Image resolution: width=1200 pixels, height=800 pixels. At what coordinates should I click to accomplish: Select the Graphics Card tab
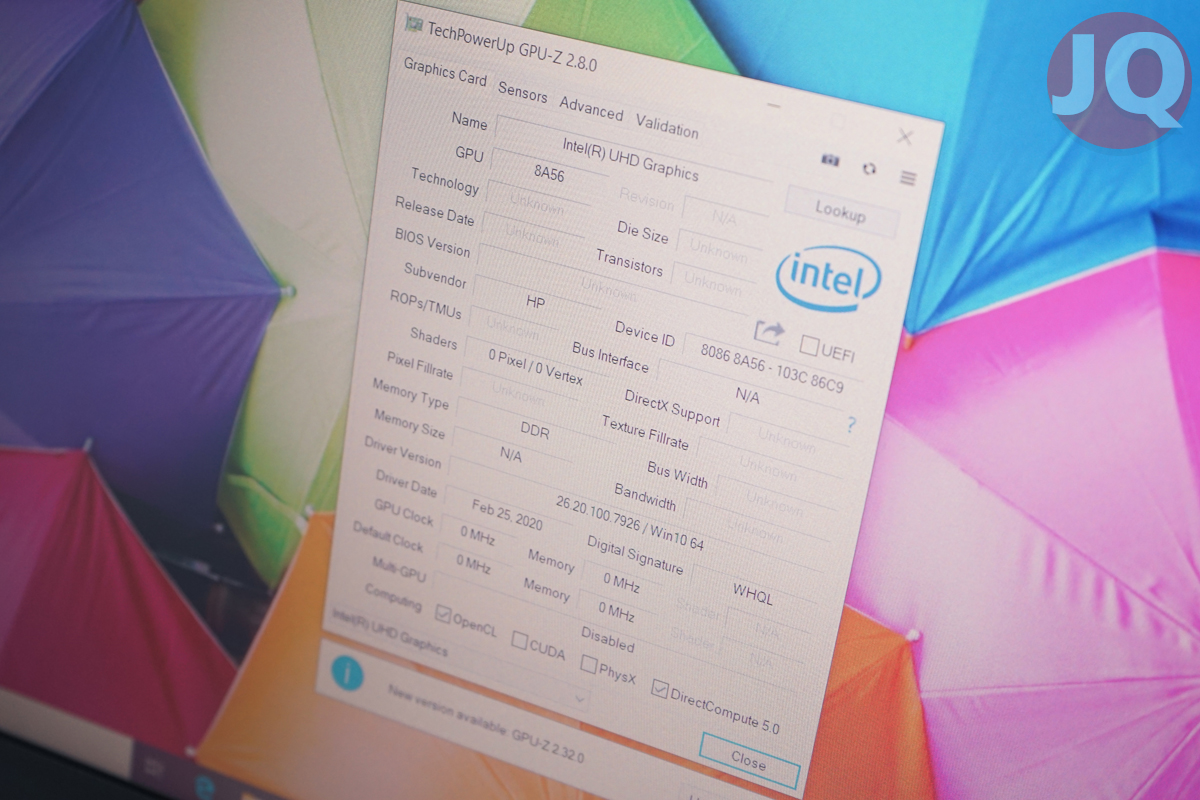(x=445, y=71)
